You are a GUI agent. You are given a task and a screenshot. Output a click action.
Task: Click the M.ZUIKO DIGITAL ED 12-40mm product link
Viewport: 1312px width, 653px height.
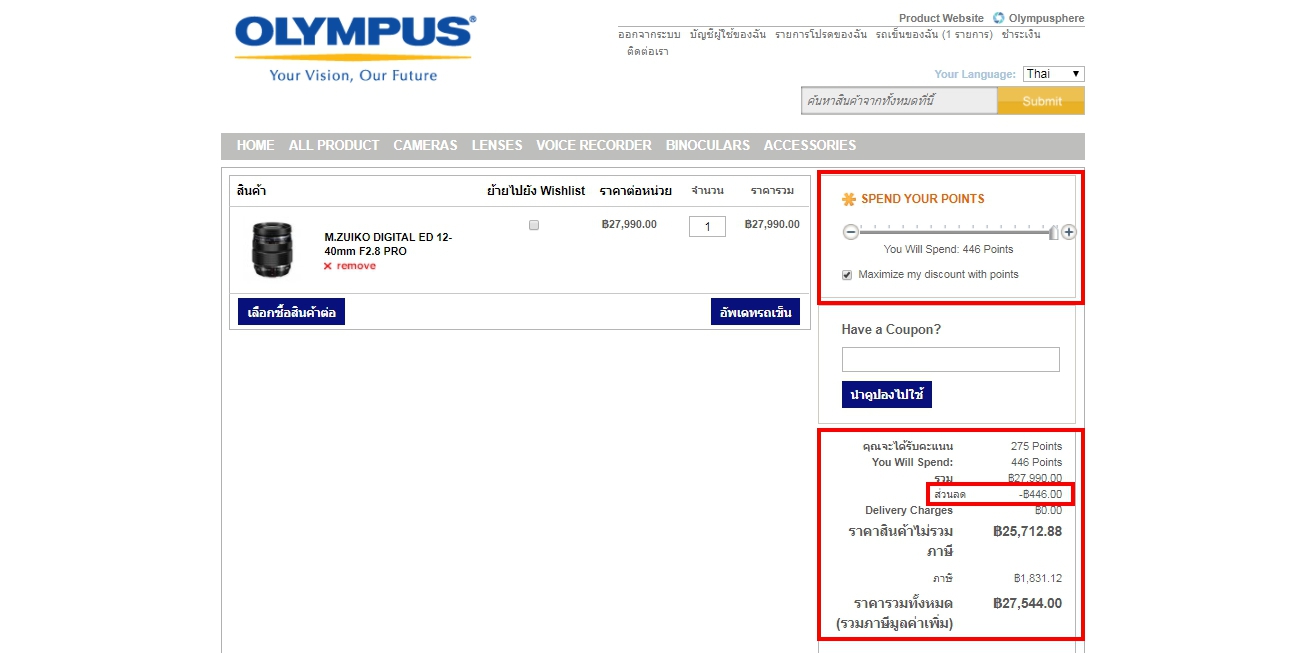tap(388, 244)
